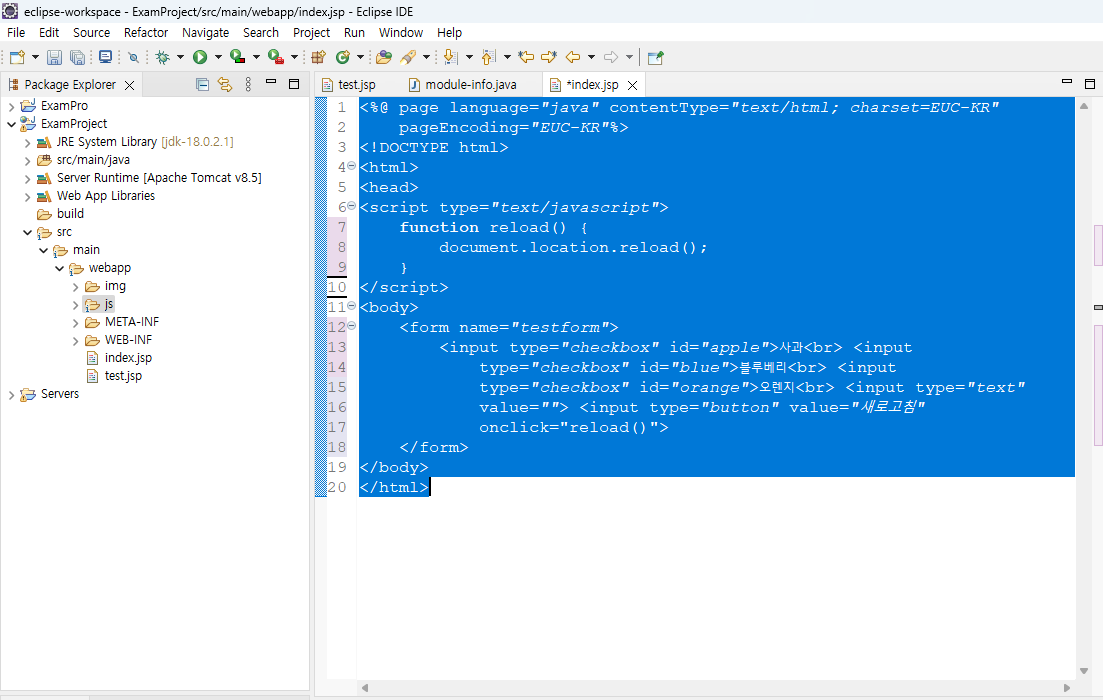Collapse All in Package Explorer
The image size is (1103, 700).
(x=203, y=84)
